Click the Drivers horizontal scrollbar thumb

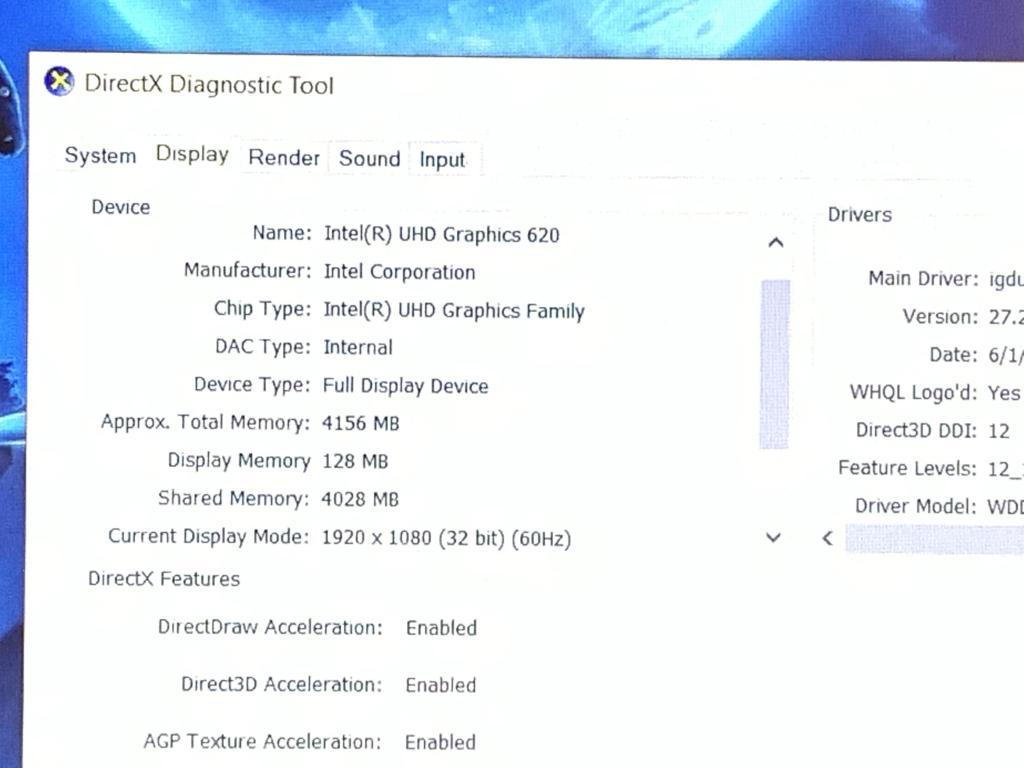(x=935, y=539)
